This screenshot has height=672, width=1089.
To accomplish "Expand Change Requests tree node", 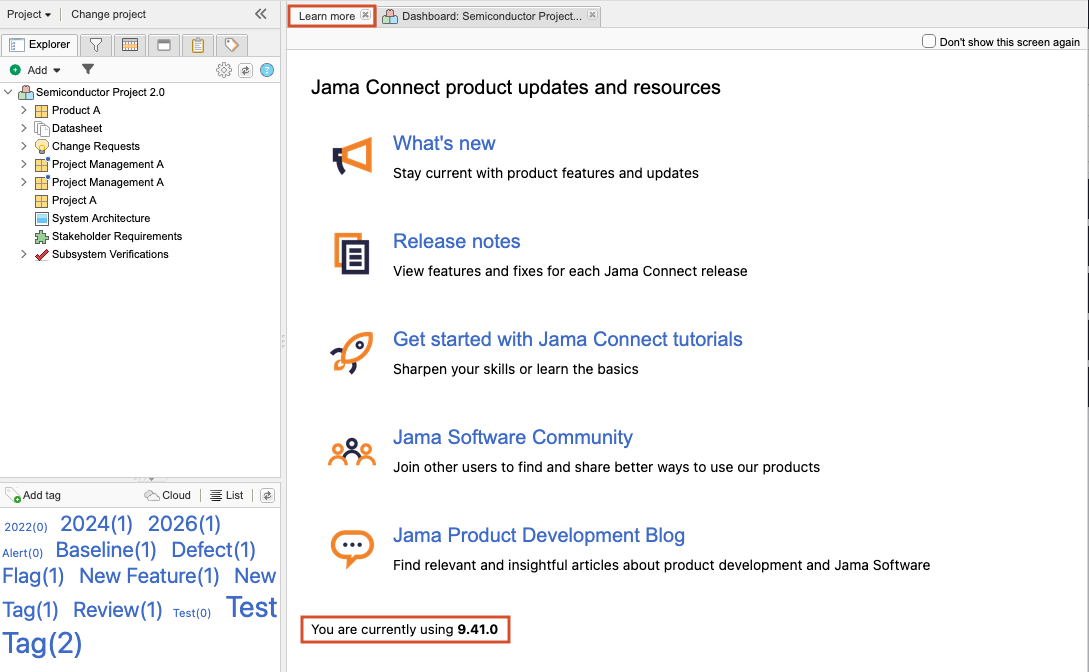I will coord(24,146).
